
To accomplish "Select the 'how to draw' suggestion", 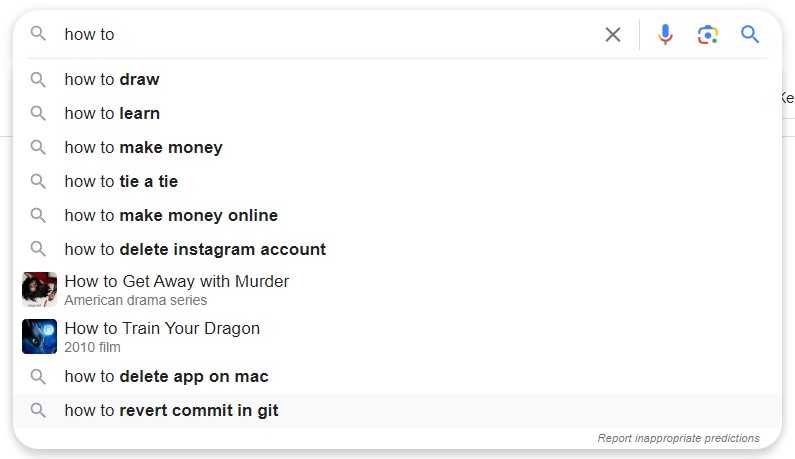I will (397, 80).
